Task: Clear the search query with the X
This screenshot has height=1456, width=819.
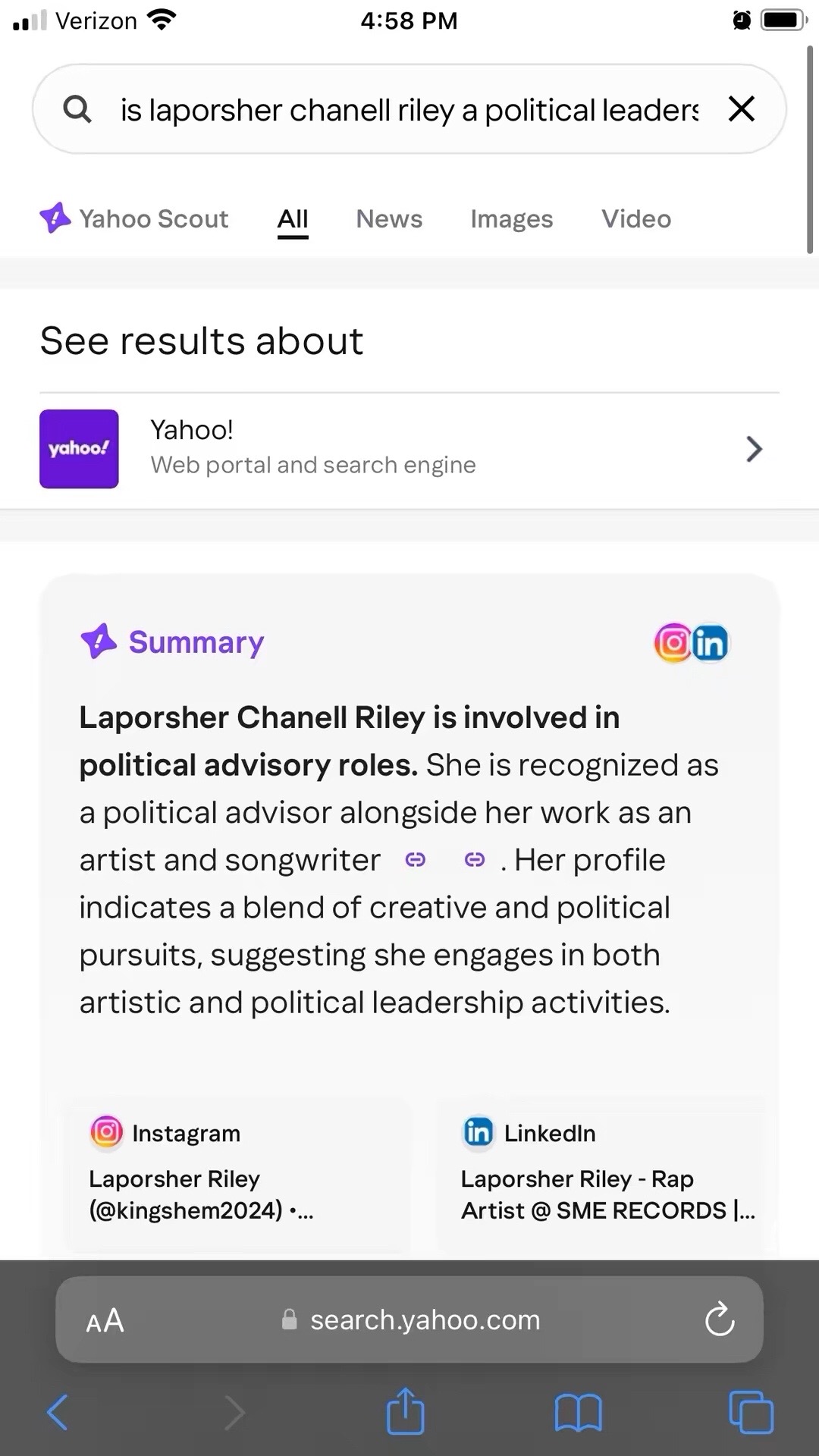Action: point(741,109)
